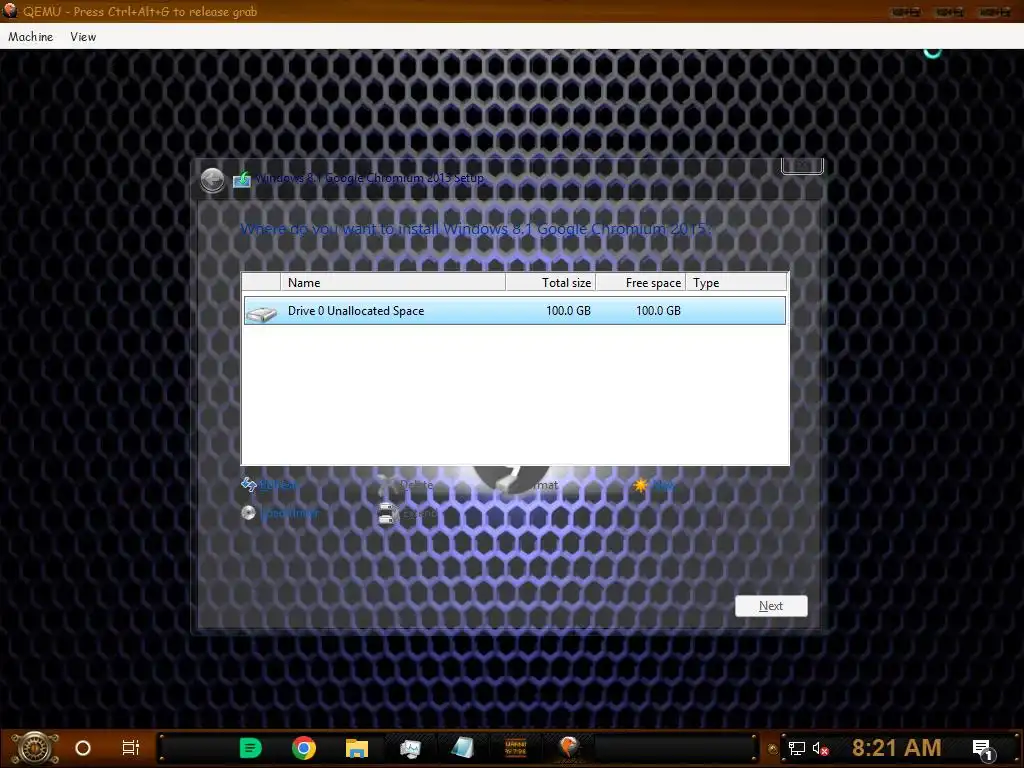1024x768 pixels.
Task: Click the Extend drives icon
Action: (387, 515)
